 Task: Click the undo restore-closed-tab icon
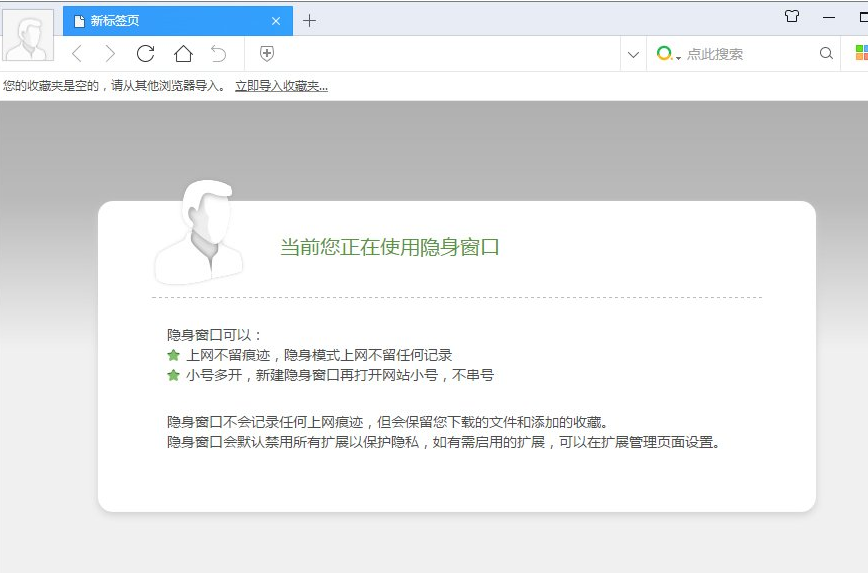[218, 54]
